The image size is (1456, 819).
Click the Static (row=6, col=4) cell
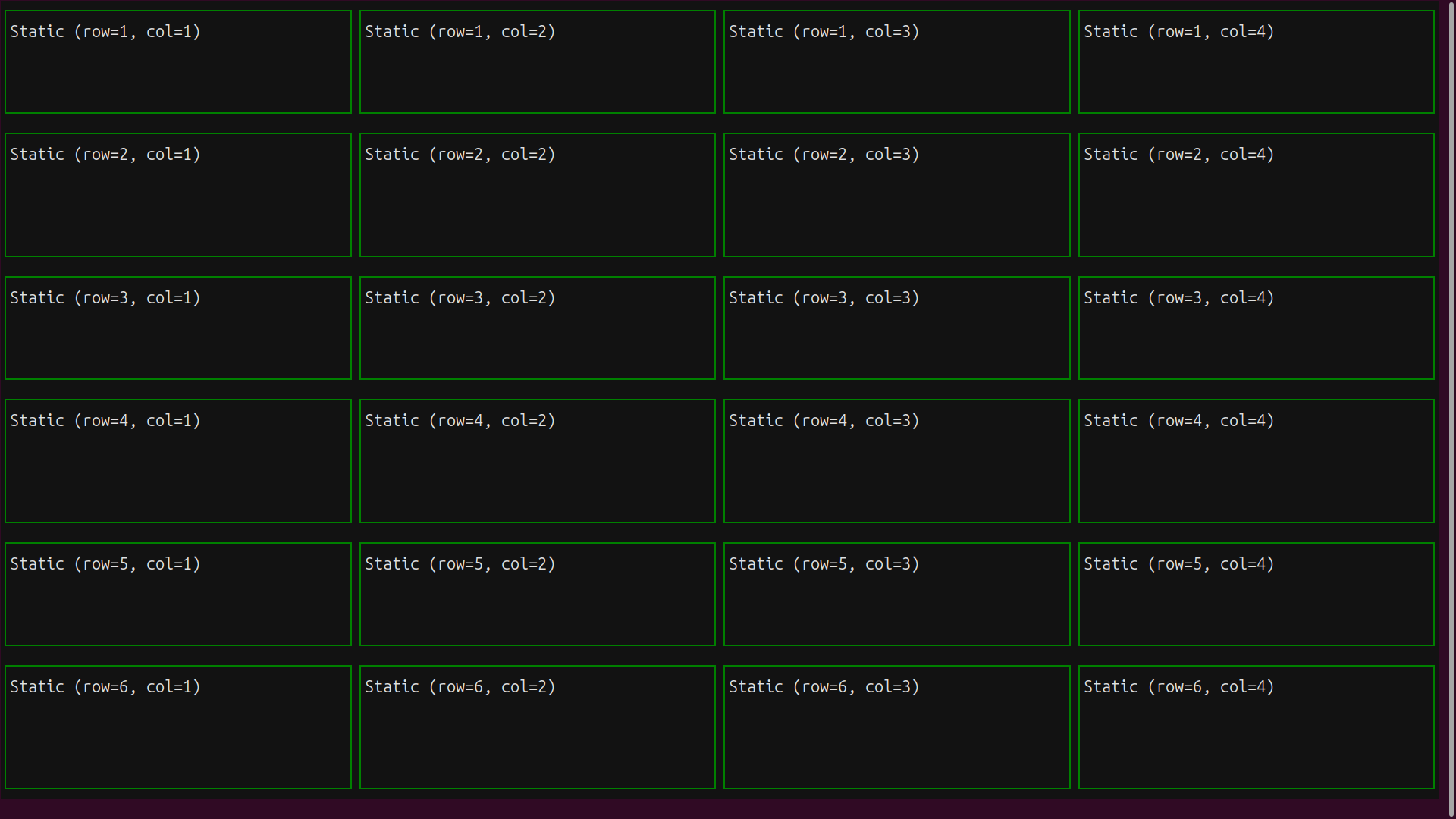[1256, 726]
